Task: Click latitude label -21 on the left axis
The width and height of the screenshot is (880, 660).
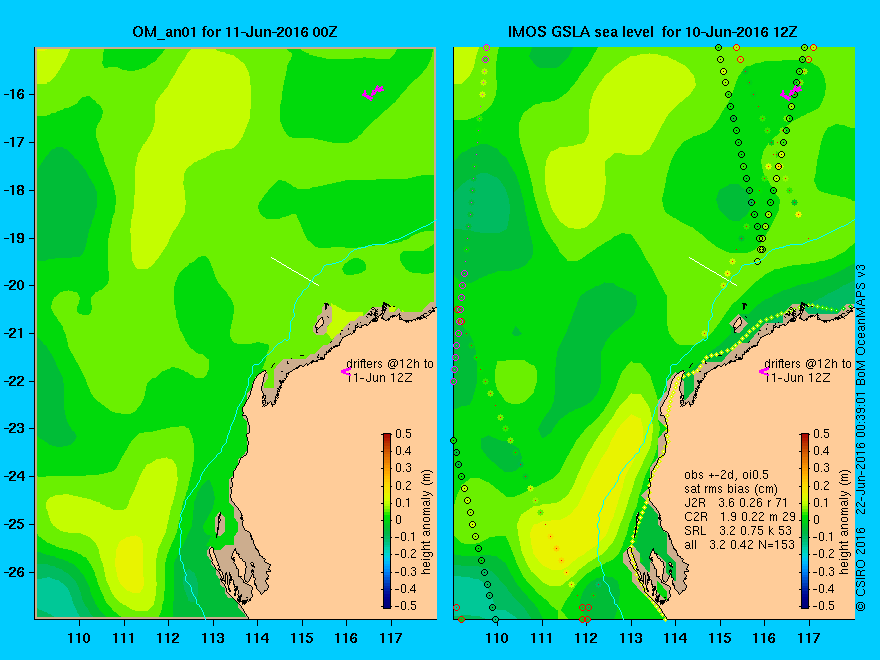Action: point(17,333)
